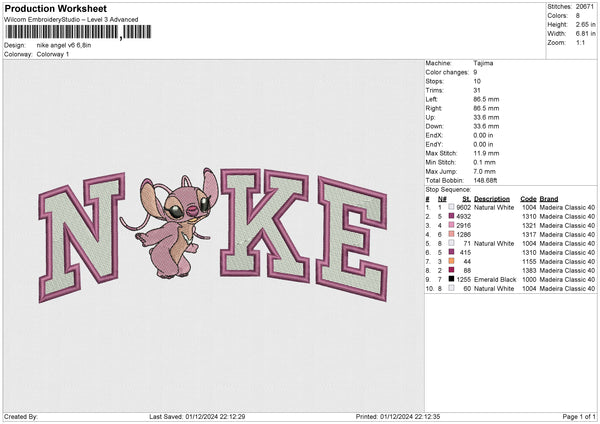
Task: Select the Max Stitch value 11.9 mm
Action: [486, 153]
